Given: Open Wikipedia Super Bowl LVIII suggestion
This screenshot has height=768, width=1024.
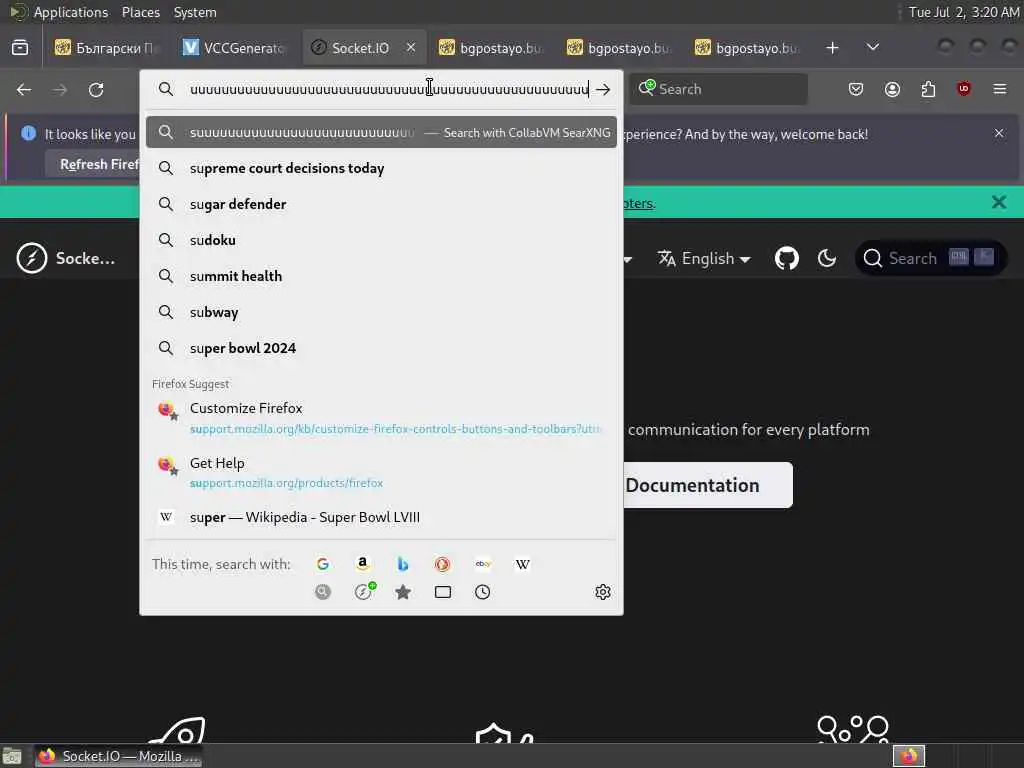Looking at the screenshot, I should tap(381, 517).
